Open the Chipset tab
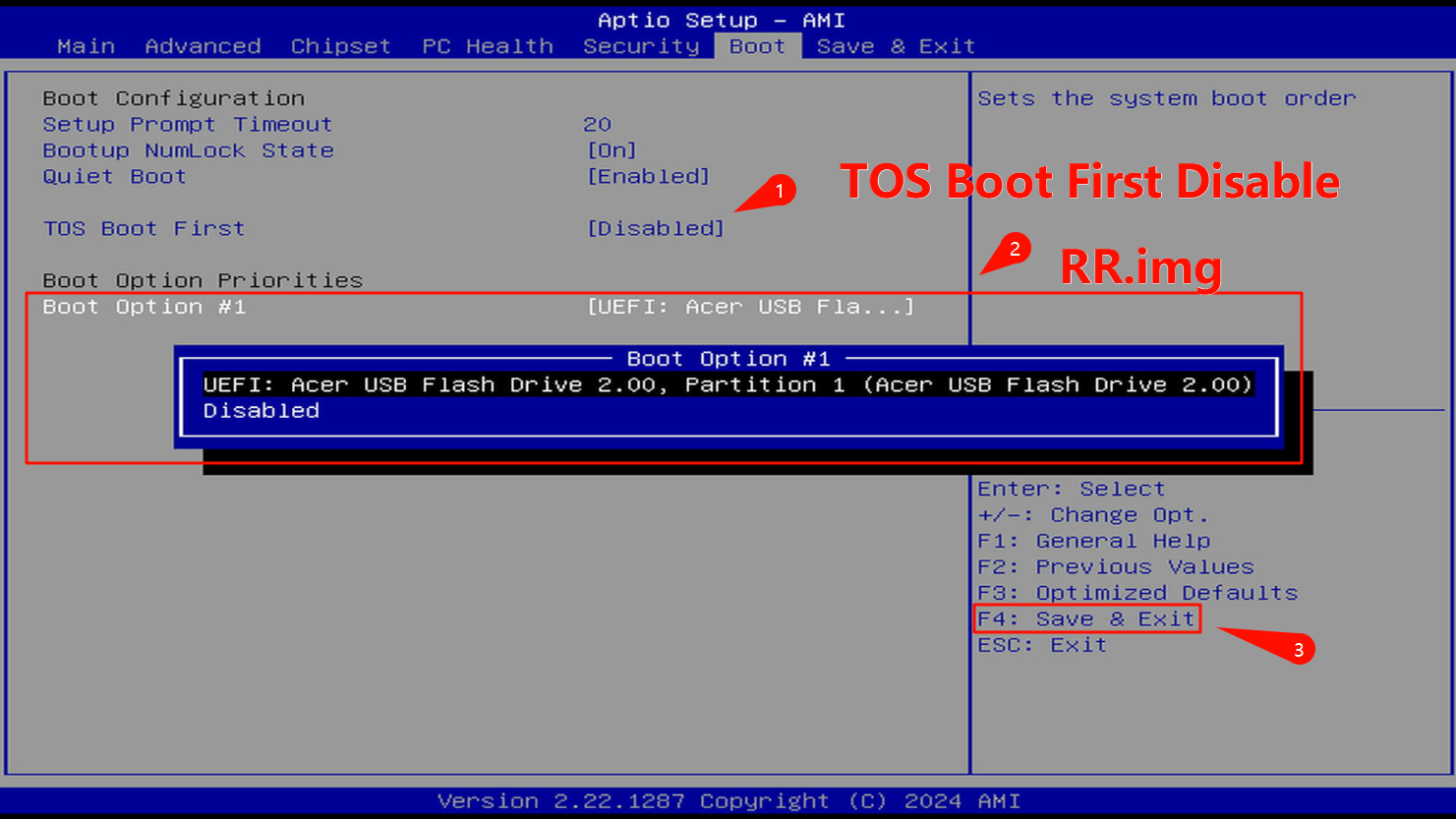This screenshot has width=1456, height=819. click(340, 46)
